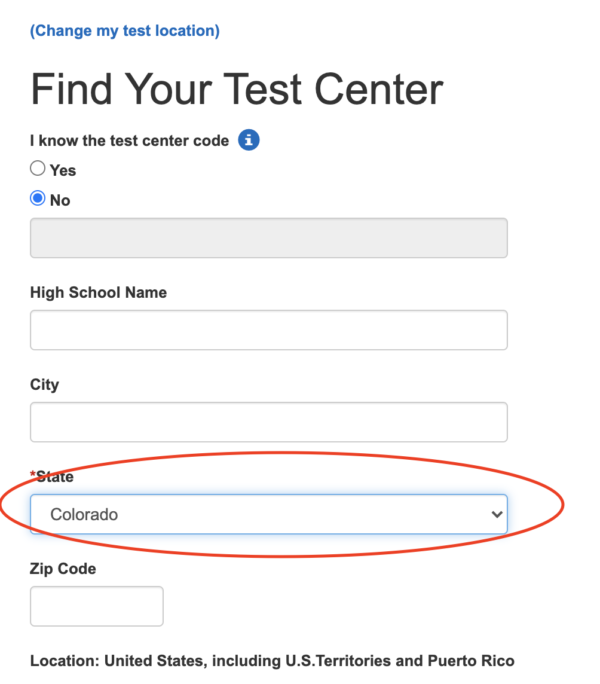Select the No radio button
The width and height of the screenshot is (600, 684).
tap(38, 198)
